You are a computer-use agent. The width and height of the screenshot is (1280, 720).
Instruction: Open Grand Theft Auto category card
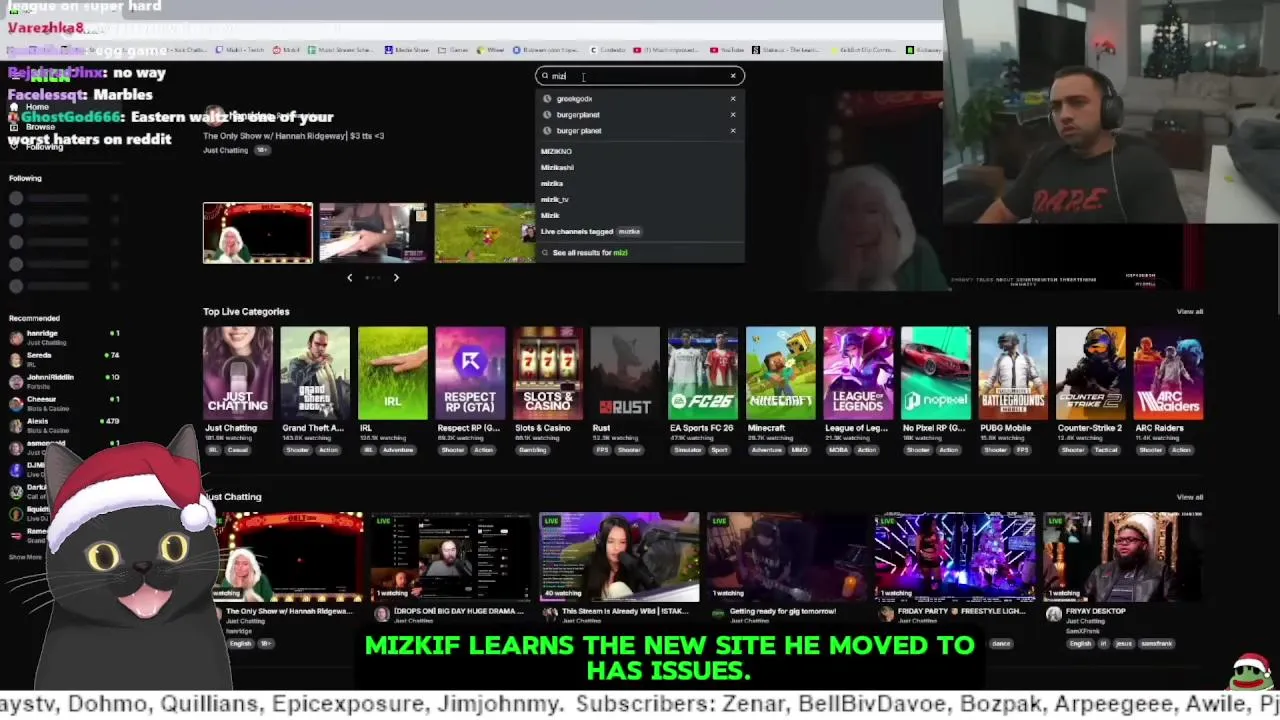coord(315,372)
